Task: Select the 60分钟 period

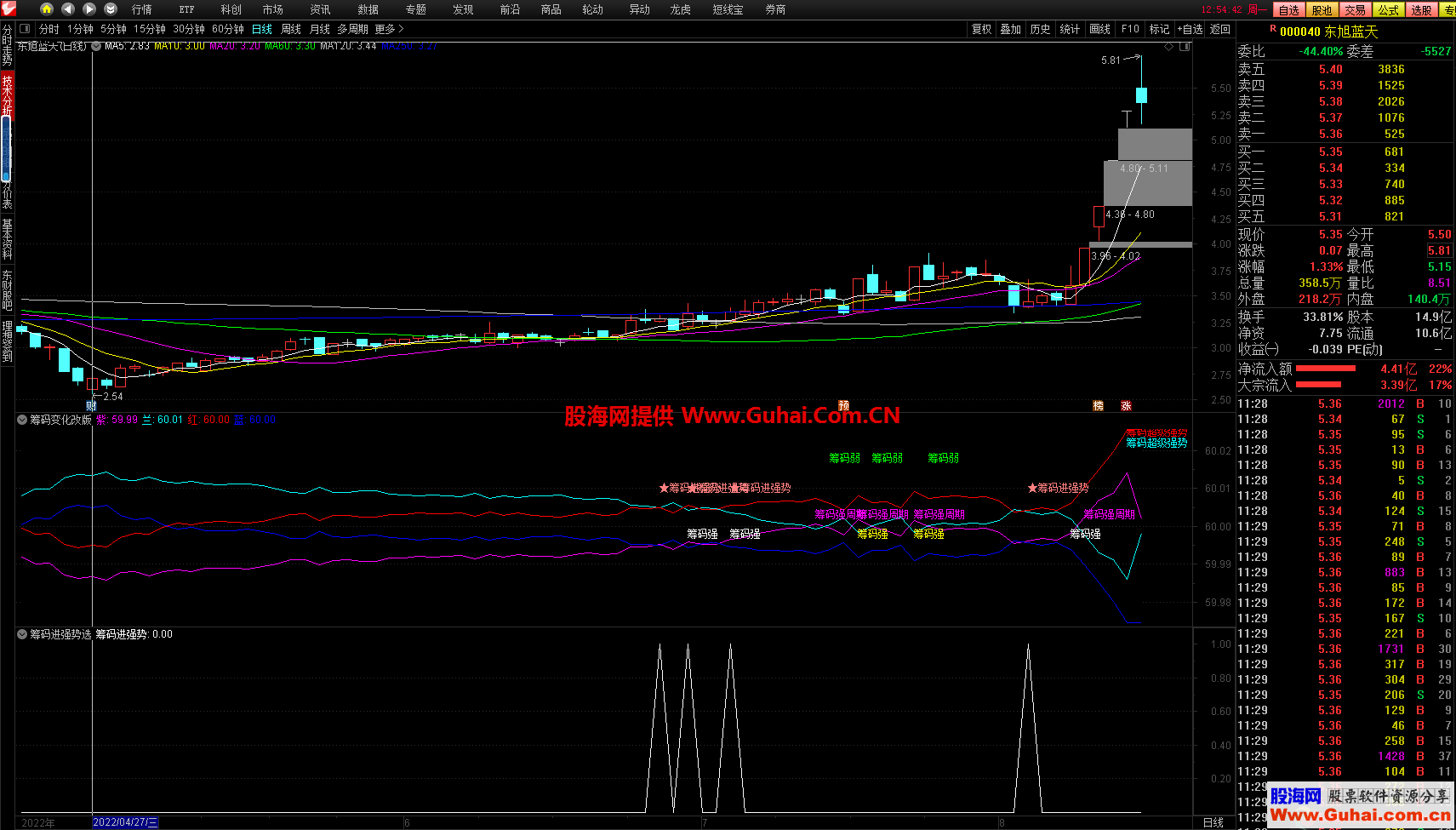Action: pyautogui.click(x=228, y=29)
